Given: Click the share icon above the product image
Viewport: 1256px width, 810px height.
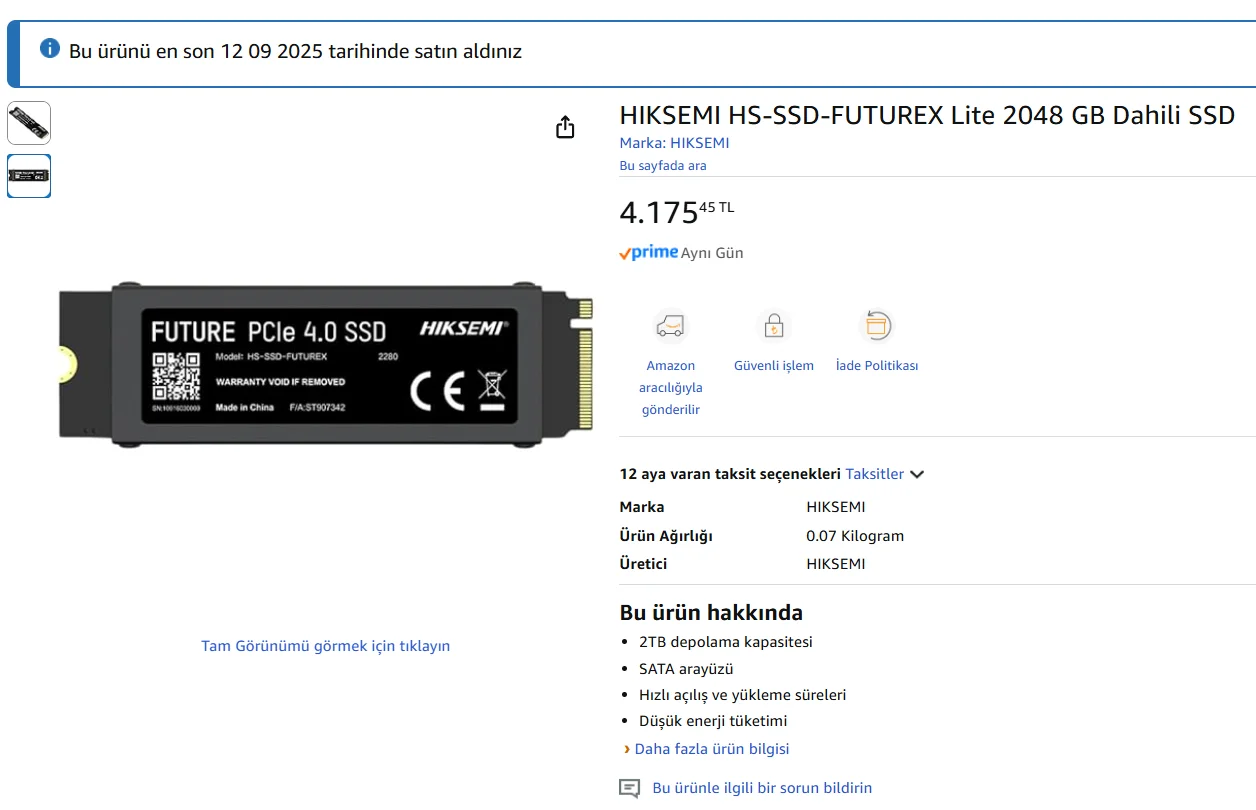Looking at the screenshot, I should click(565, 127).
